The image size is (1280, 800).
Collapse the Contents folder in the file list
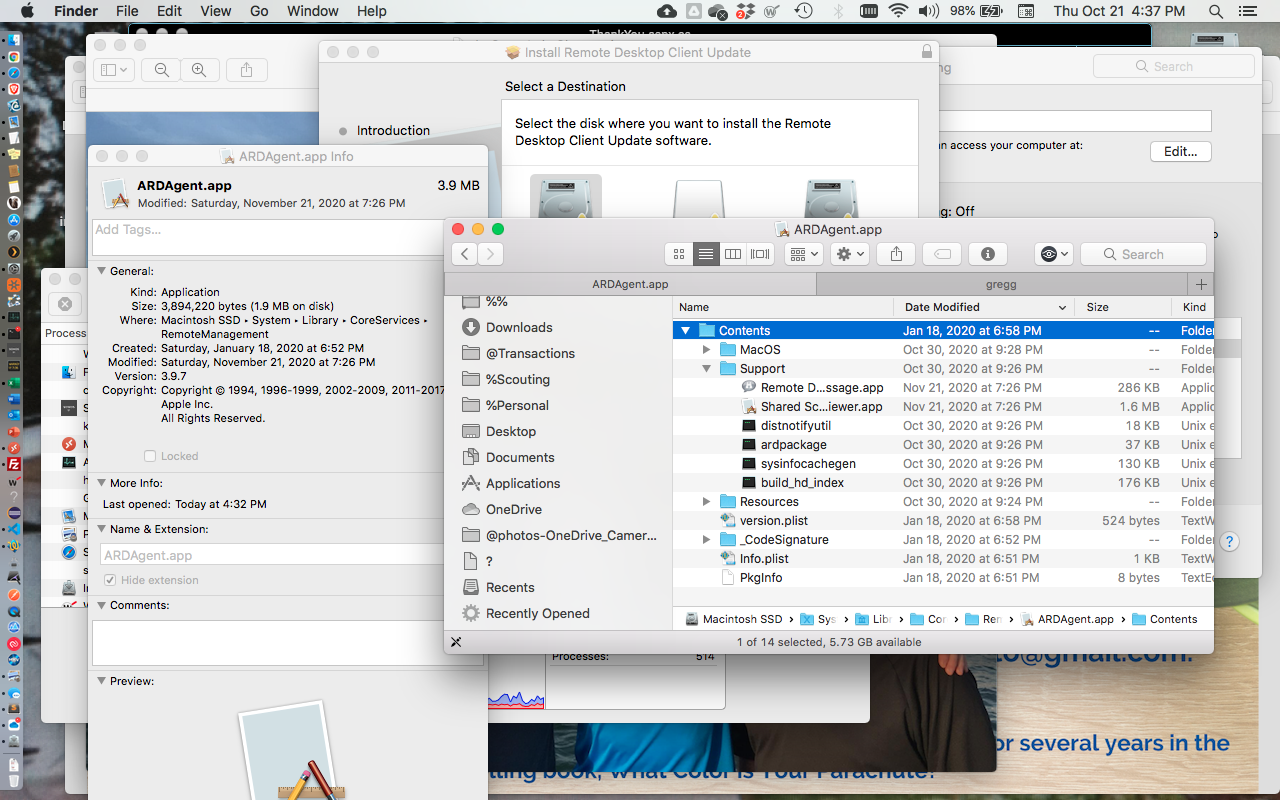(684, 329)
